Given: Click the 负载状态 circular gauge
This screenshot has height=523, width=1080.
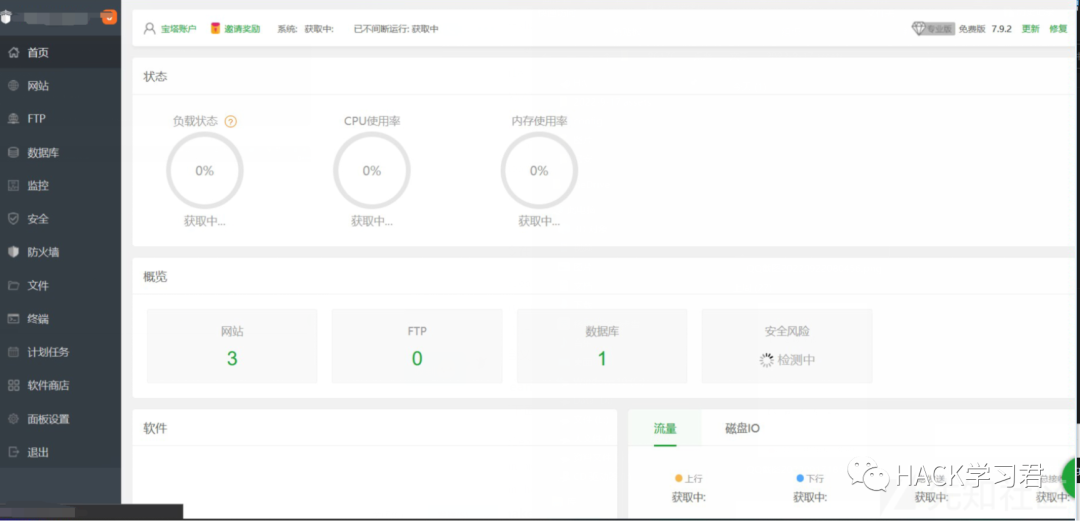Looking at the screenshot, I should click(x=205, y=171).
